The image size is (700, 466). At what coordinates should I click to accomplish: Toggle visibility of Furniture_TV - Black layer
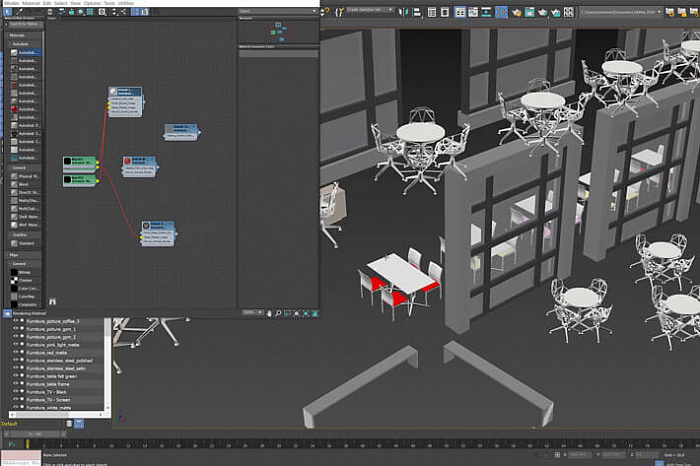tap(15, 392)
